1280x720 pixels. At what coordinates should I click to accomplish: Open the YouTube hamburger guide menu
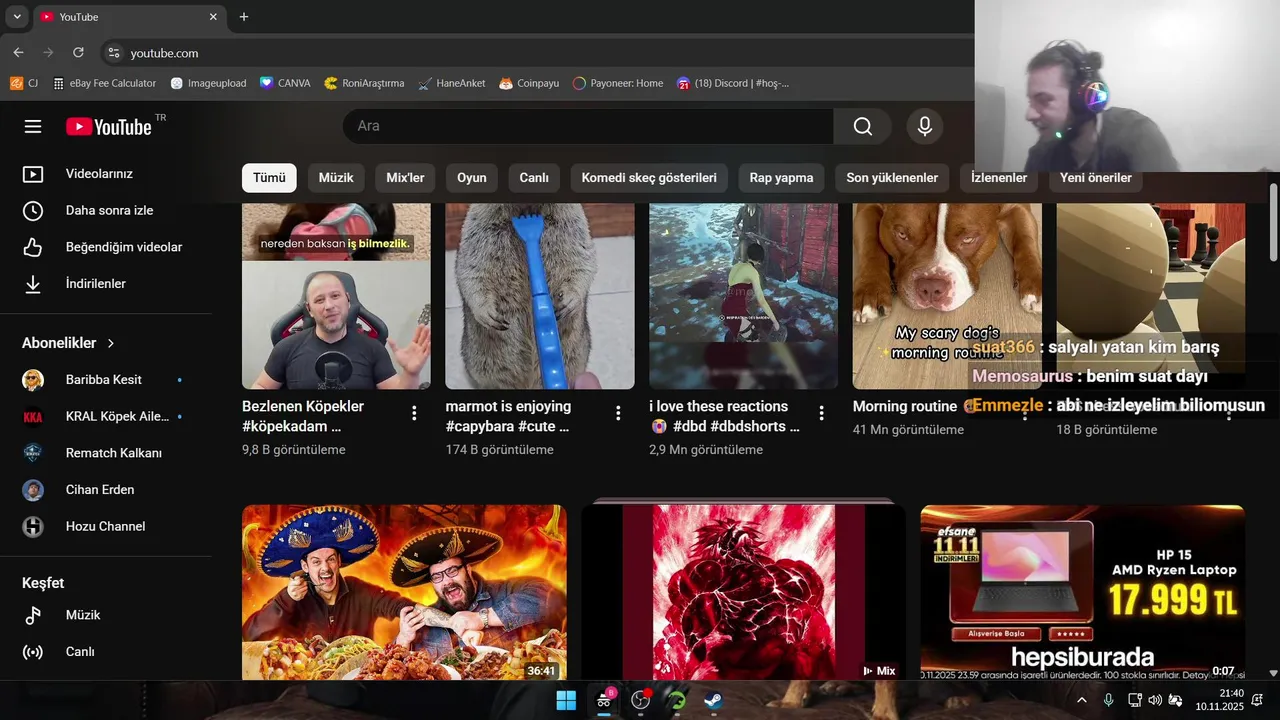(33, 126)
